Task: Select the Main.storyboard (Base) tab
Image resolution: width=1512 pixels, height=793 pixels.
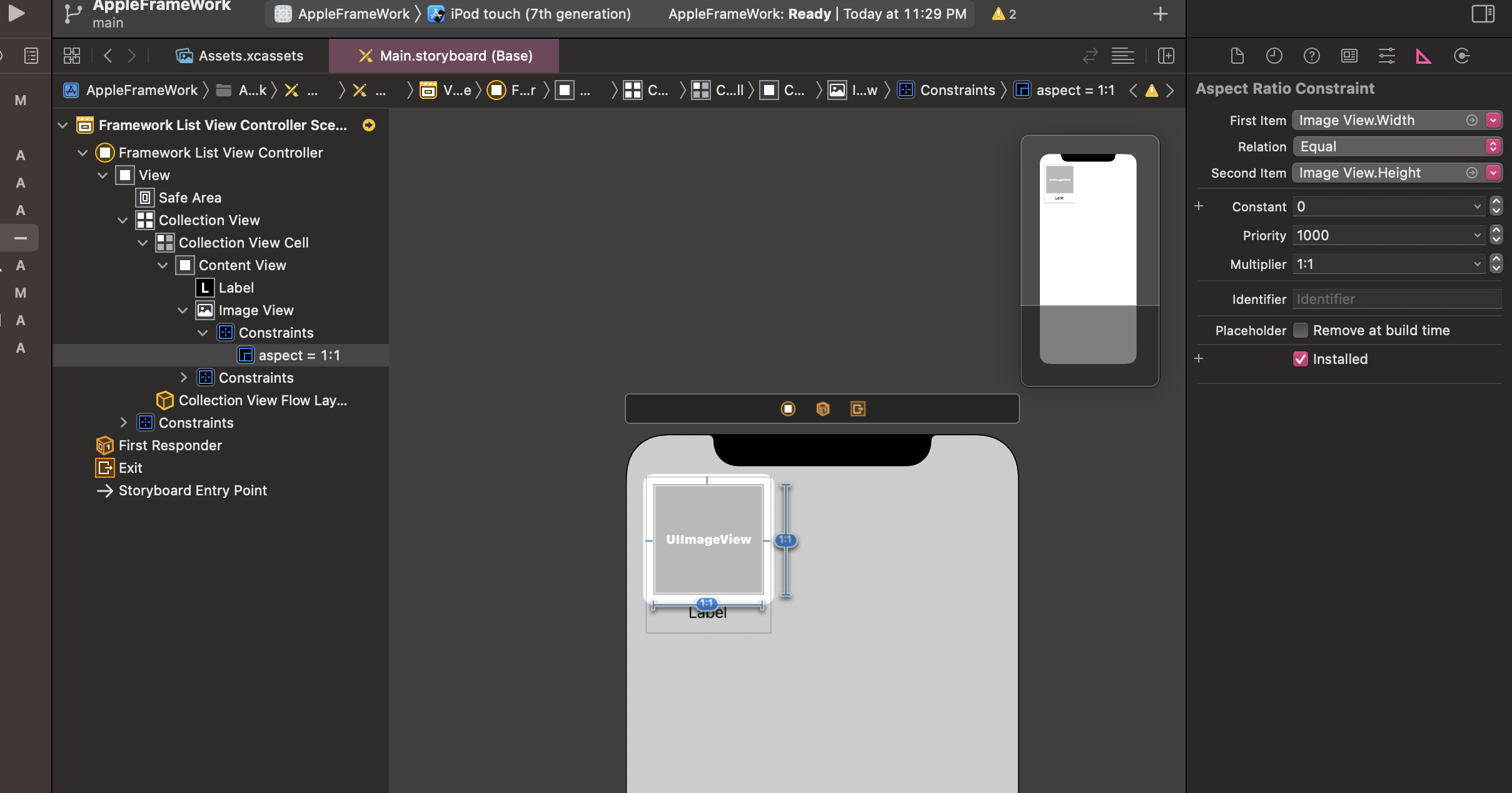Action: tap(444, 56)
